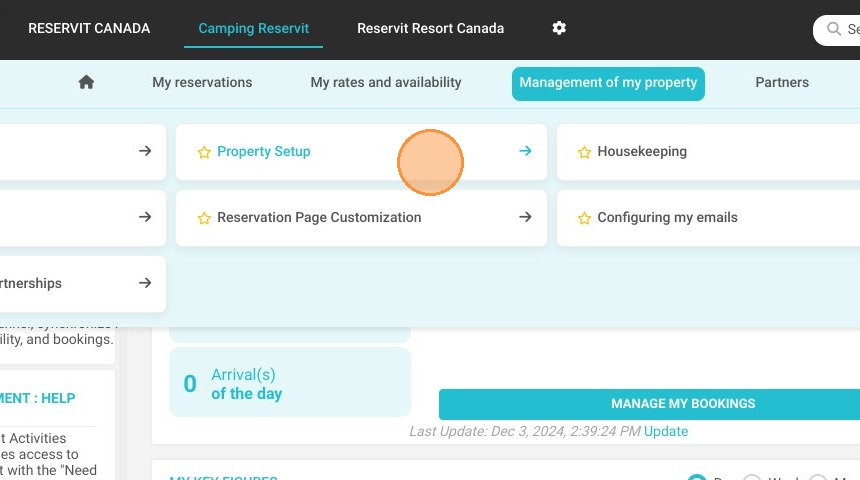Click the arrow on Reservation Page Customization
Screen dimensions: 860x480
point(525,217)
